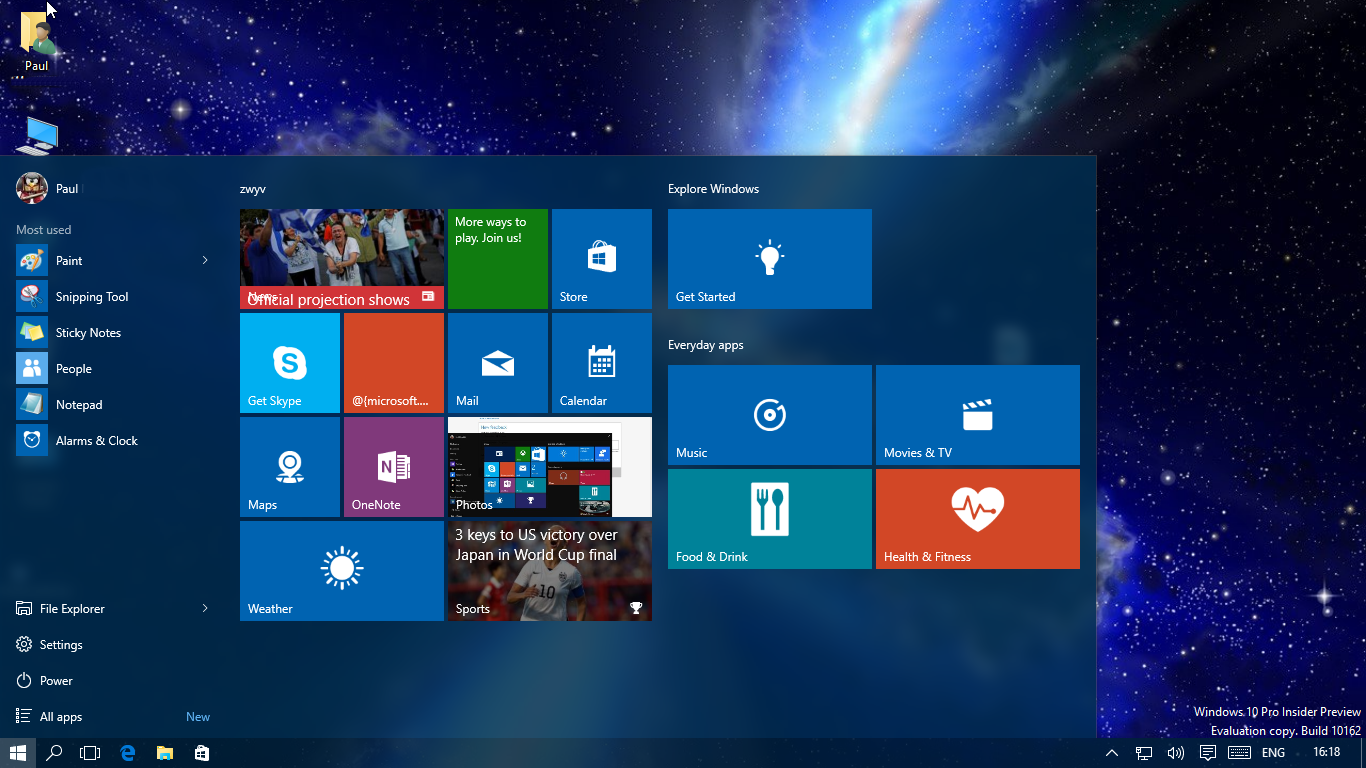Screen dimensions: 1366x768
Task: Open the Photos live tile
Action: click(x=550, y=467)
